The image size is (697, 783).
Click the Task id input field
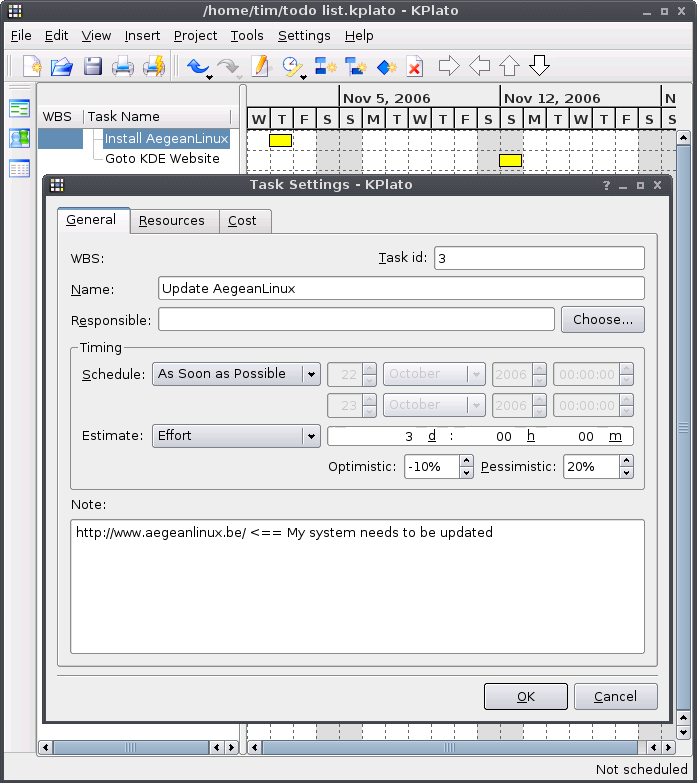point(539,258)
